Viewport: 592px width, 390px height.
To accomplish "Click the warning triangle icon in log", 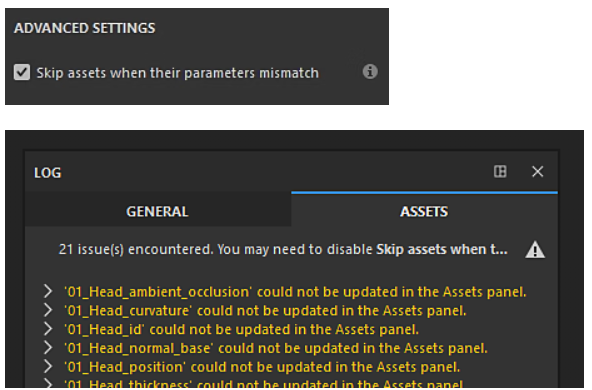I will point(535,250).
